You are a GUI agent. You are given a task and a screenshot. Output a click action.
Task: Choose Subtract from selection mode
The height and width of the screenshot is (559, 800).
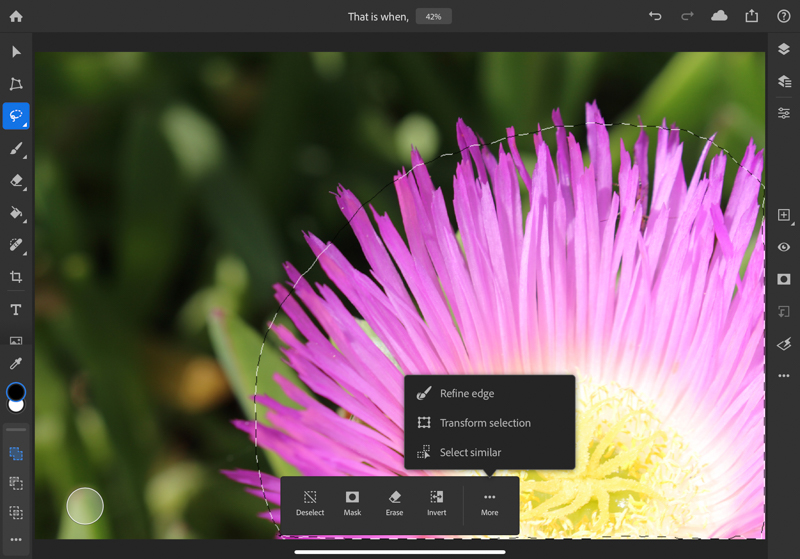pyautogui.click(x=16, y=483)
